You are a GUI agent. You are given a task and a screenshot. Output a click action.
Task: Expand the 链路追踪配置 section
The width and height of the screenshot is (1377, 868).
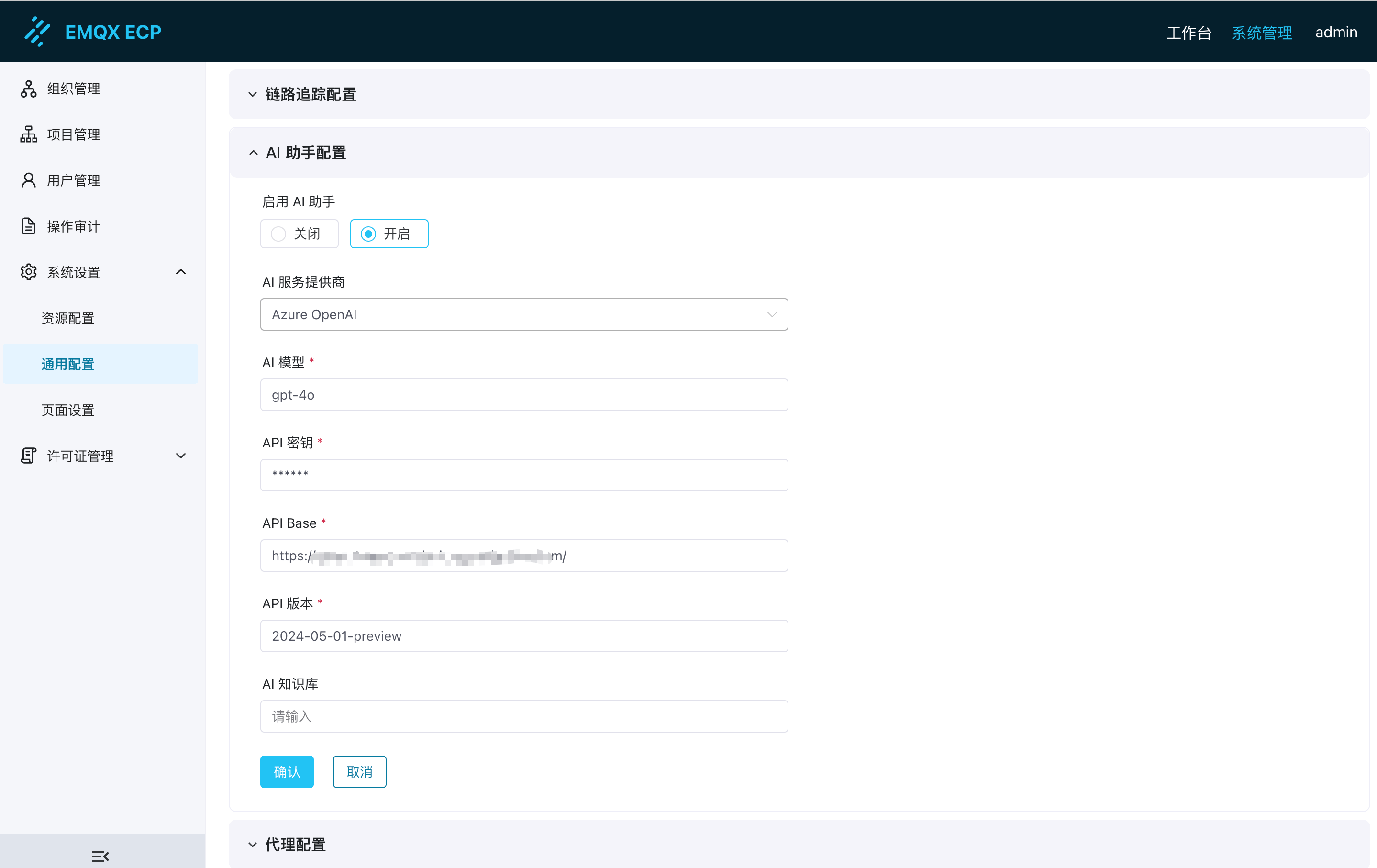tap(252, 94)
